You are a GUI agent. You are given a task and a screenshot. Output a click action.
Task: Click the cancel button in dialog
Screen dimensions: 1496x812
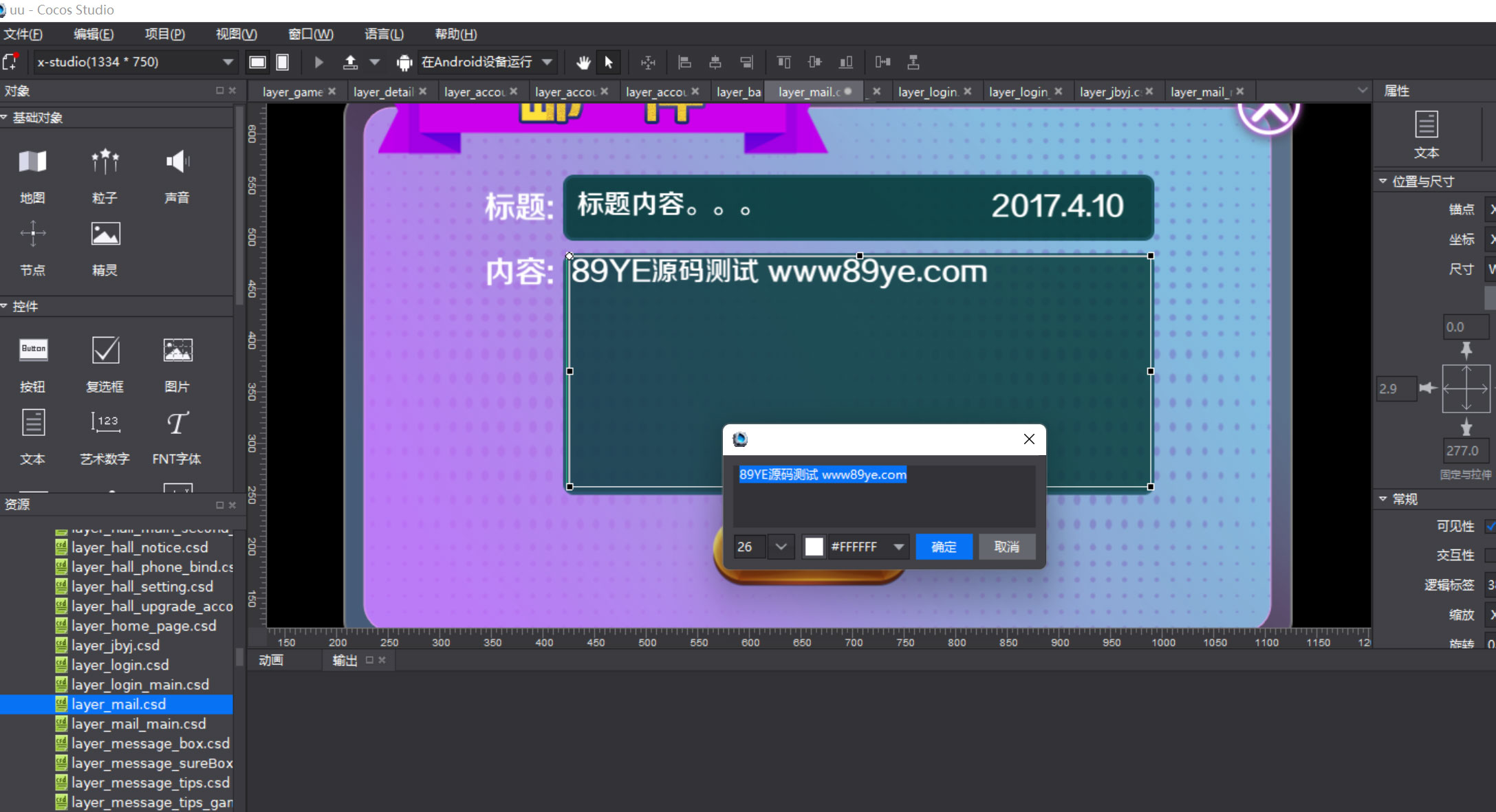[x=1006, y=547]
